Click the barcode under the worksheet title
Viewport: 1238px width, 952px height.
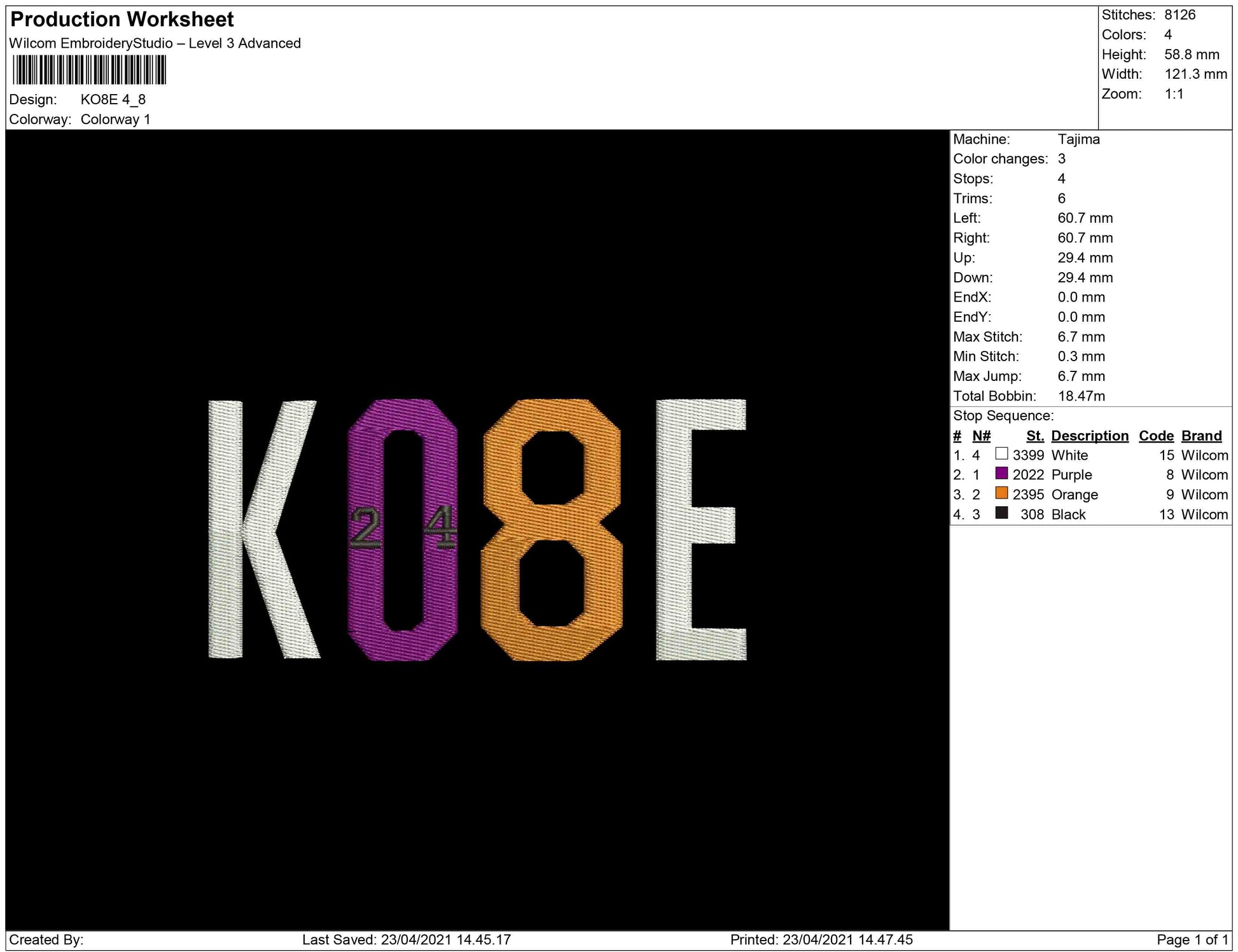point(89,70)
